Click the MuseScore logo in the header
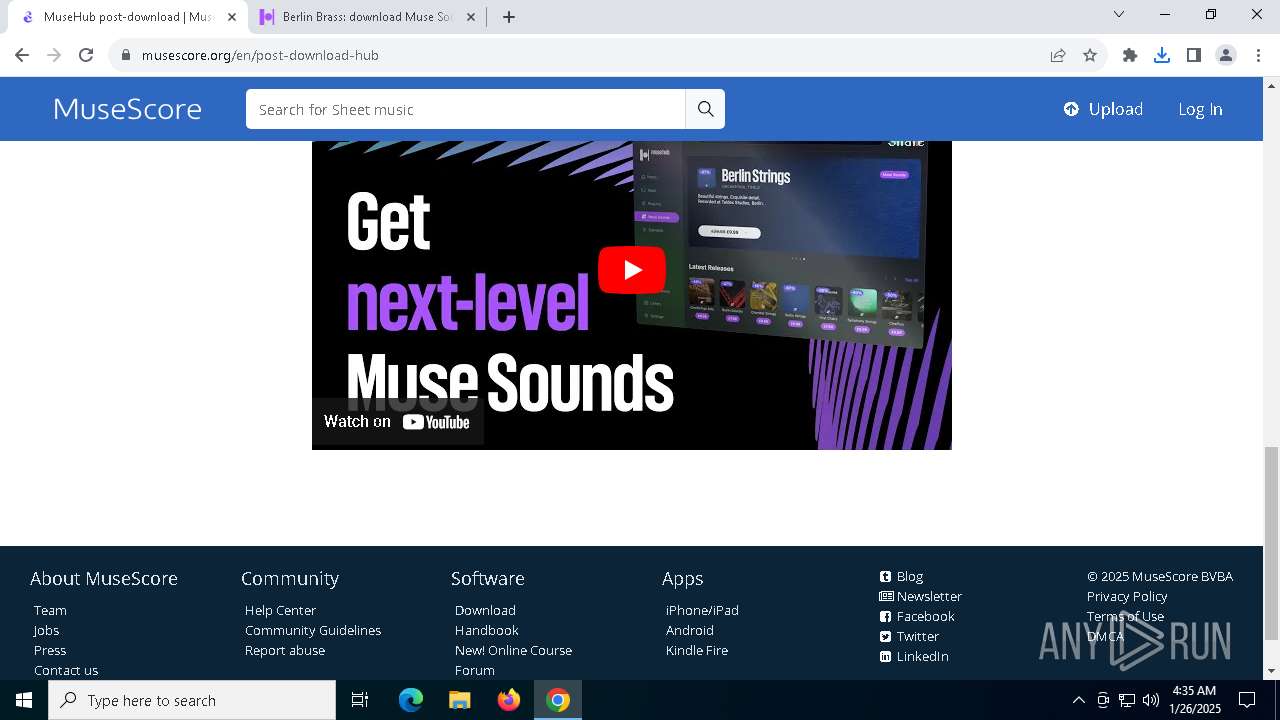 [x=127, y=109]
